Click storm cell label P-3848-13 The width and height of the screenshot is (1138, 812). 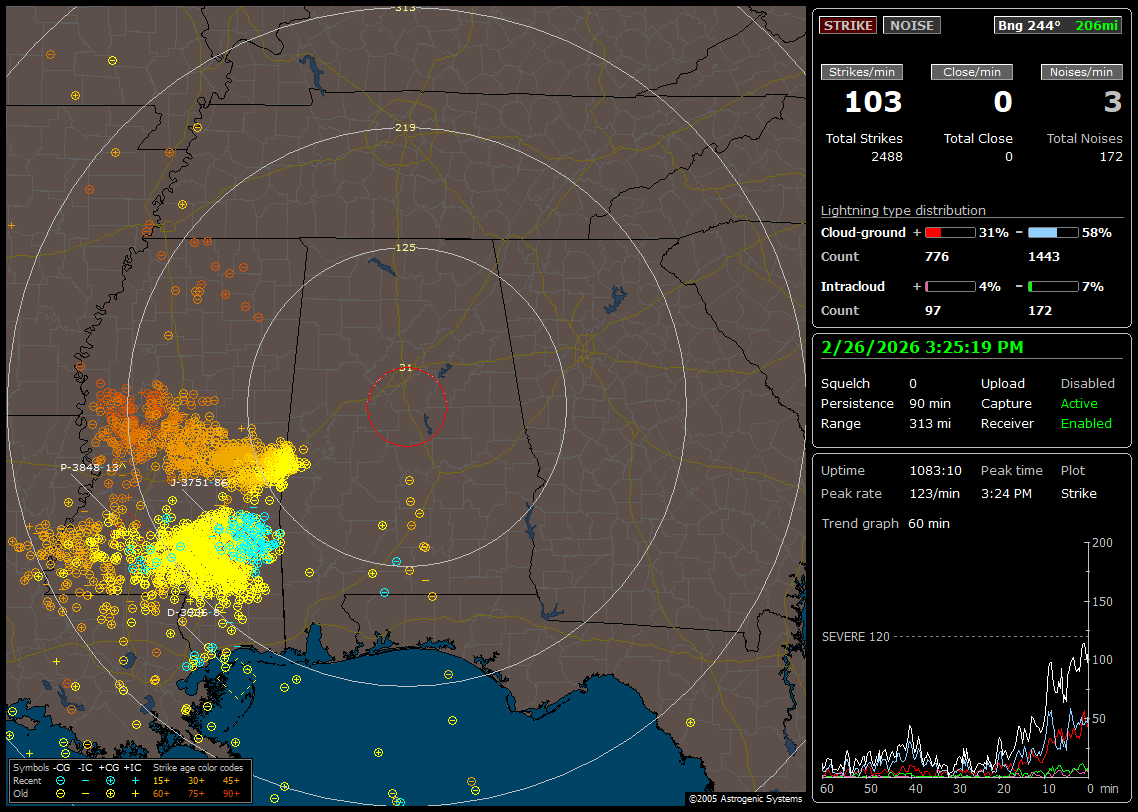[x=89, y=467]
